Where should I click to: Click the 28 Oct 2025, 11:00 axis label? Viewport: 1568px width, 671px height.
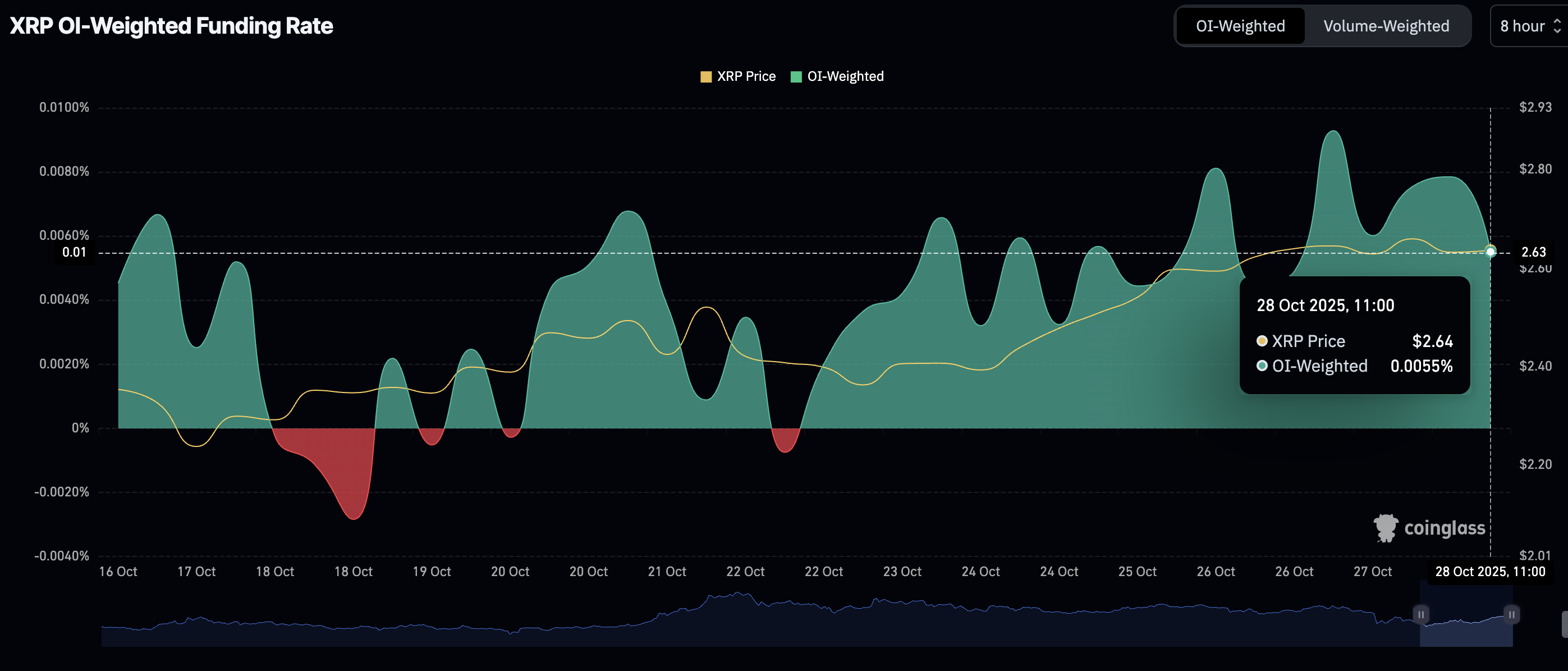pos(1489,572)
